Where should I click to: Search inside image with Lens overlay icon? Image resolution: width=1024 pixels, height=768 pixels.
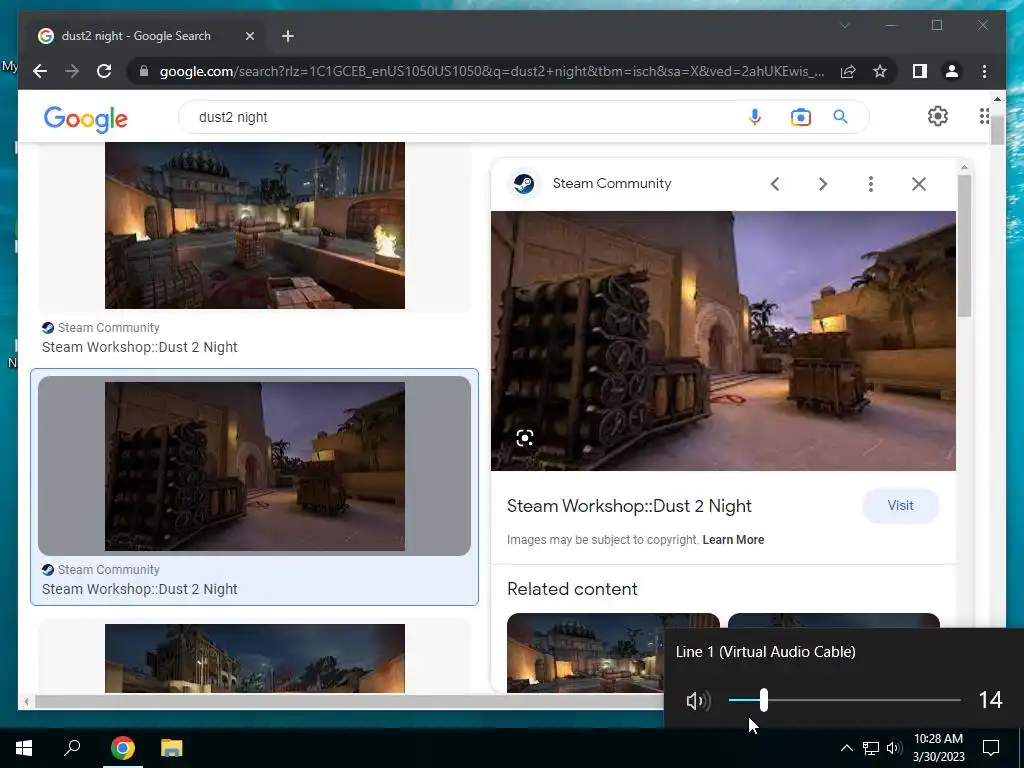(524, 438)
